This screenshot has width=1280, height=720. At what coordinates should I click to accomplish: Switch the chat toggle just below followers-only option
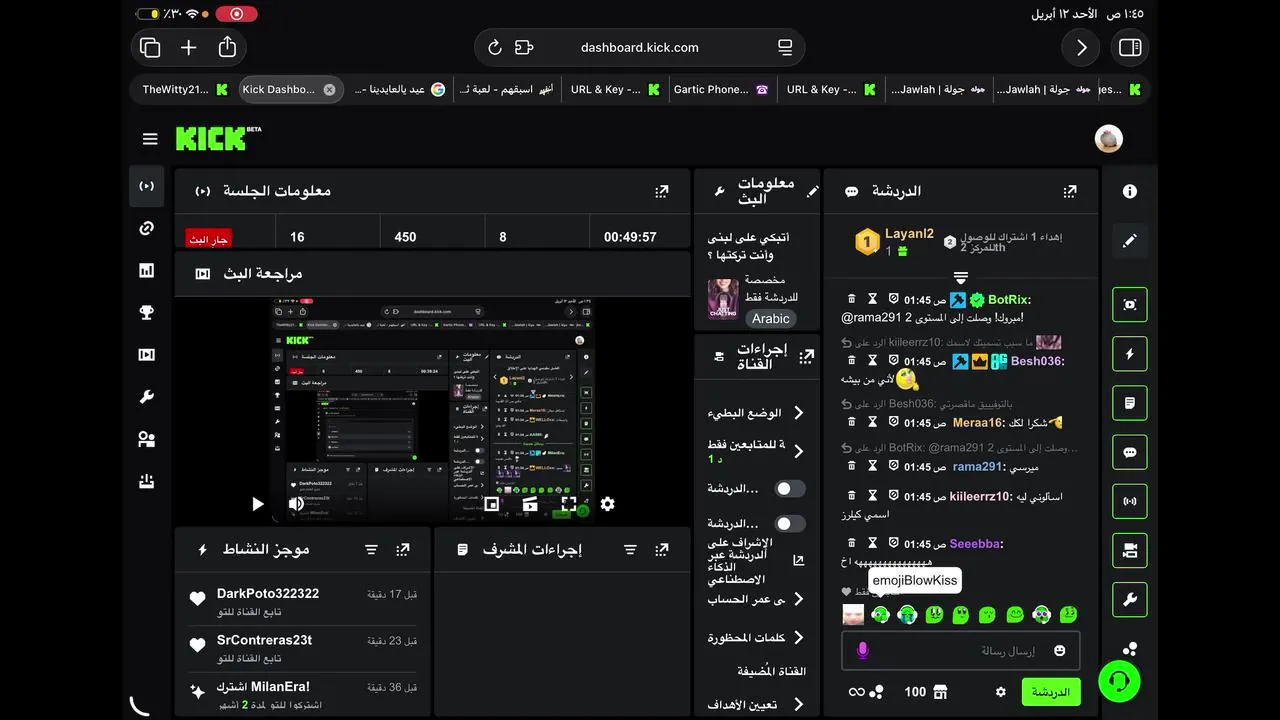(x=790, y=489)
